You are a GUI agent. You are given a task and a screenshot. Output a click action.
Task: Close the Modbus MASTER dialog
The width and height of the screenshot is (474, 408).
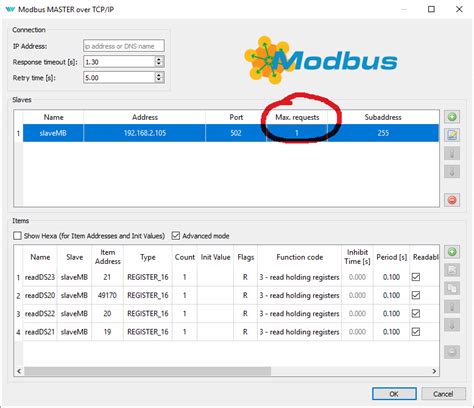click(x=459, y=9)
